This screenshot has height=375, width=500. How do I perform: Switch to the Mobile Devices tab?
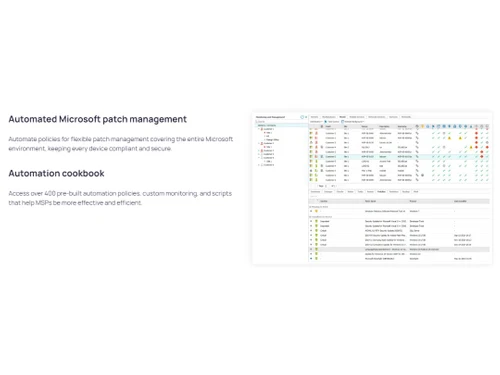(x=357, y=117)
